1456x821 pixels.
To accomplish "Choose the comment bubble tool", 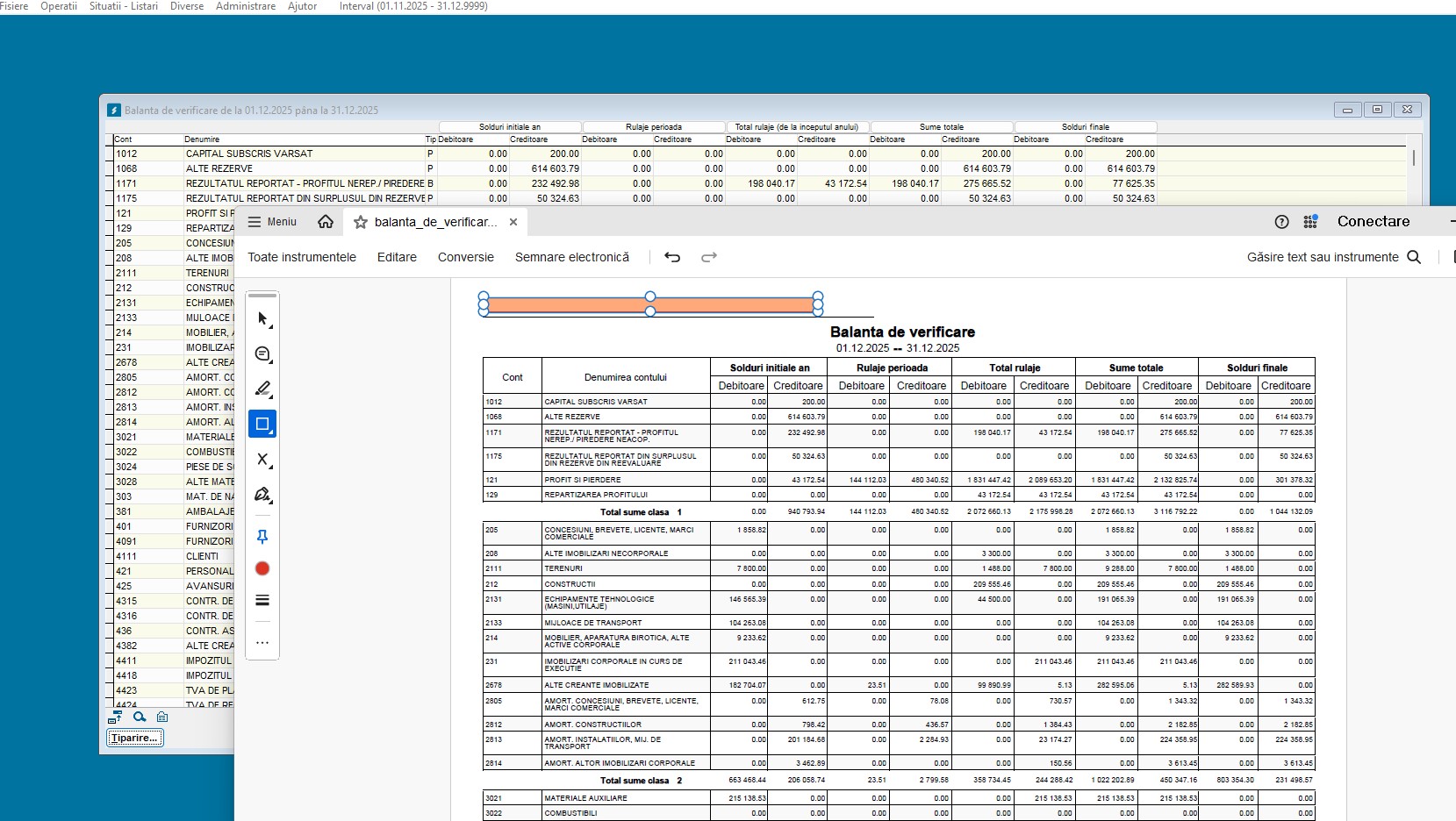I will pos(262,354).
